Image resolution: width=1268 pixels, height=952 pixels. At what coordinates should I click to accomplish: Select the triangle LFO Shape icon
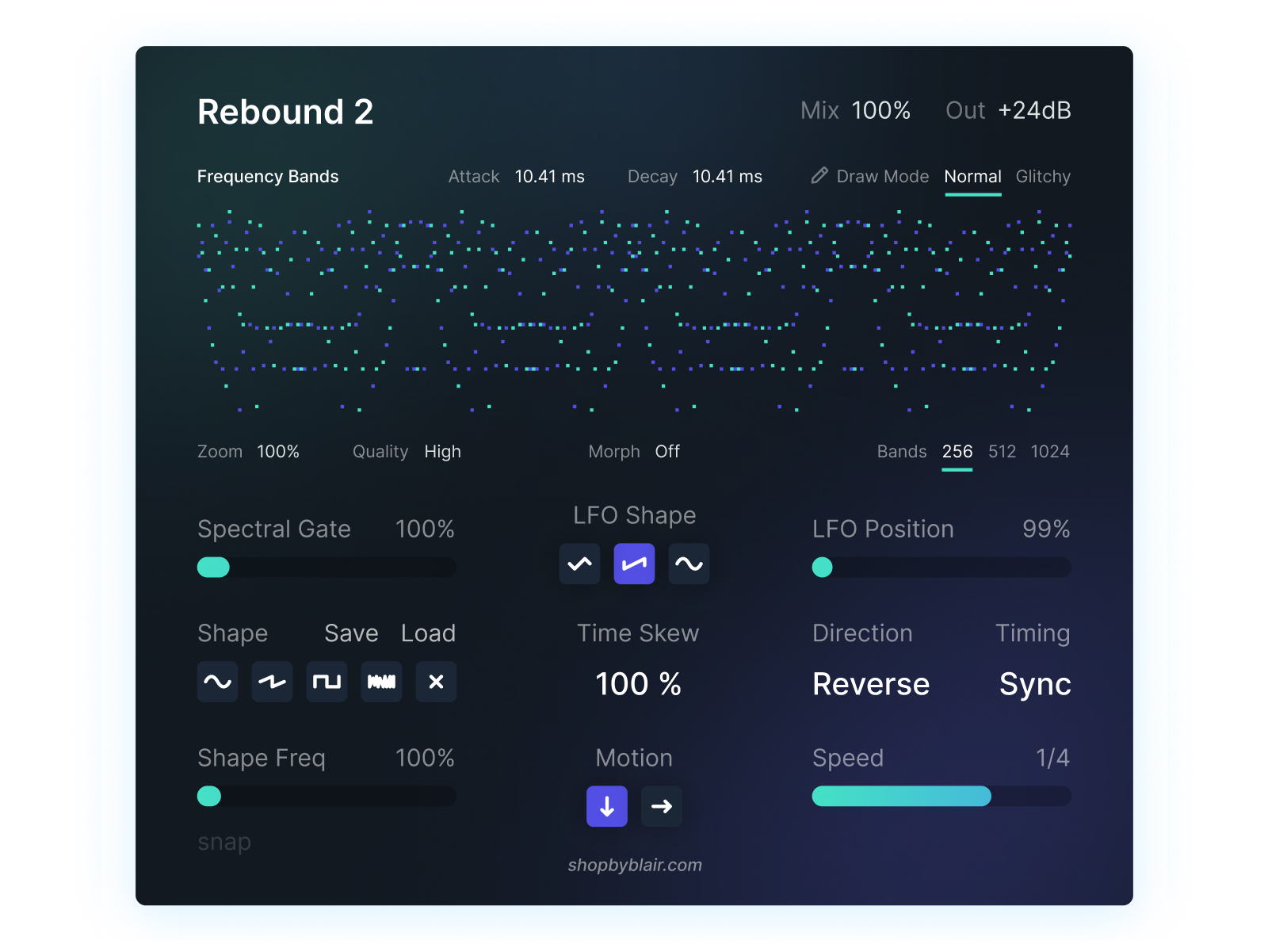[x=579, y=564]
